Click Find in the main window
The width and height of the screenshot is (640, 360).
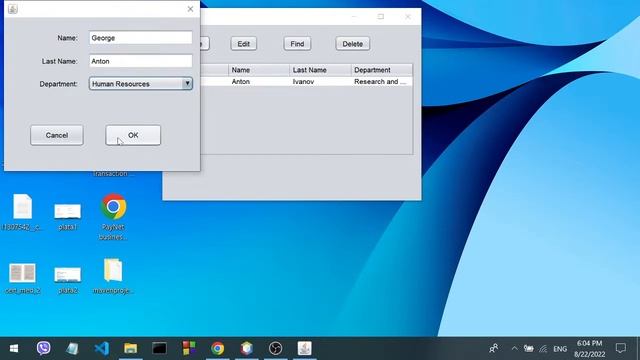(x=297, y=44)
